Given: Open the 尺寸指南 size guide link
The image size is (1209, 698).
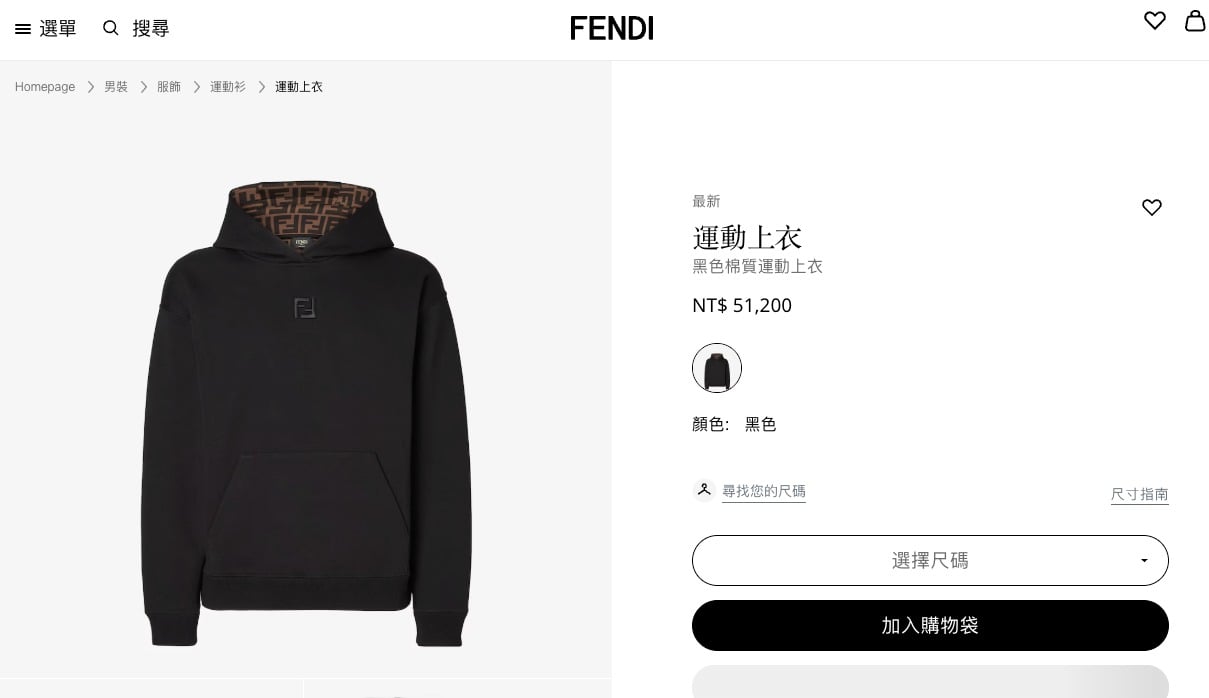Looking at the screenshot, I should coord(1140,494).
